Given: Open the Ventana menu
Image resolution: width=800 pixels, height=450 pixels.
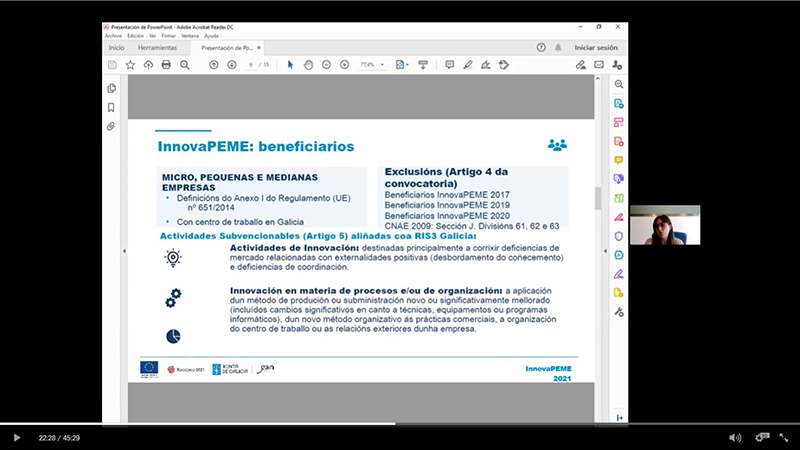Looking at the screenshot, I should pos(190,36).
